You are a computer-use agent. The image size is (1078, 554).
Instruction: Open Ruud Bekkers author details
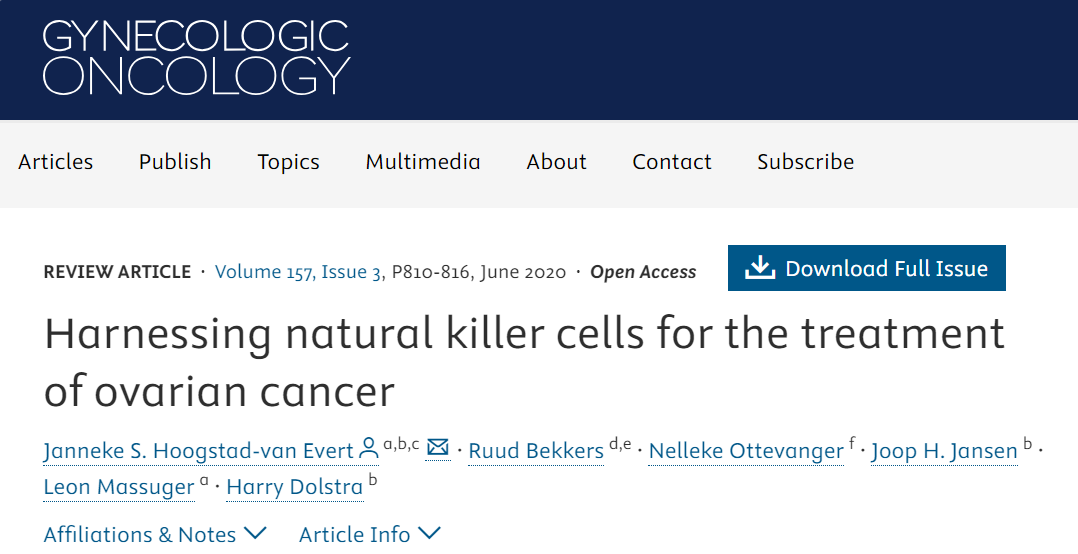pyautogui.click(x=537, y=451)
